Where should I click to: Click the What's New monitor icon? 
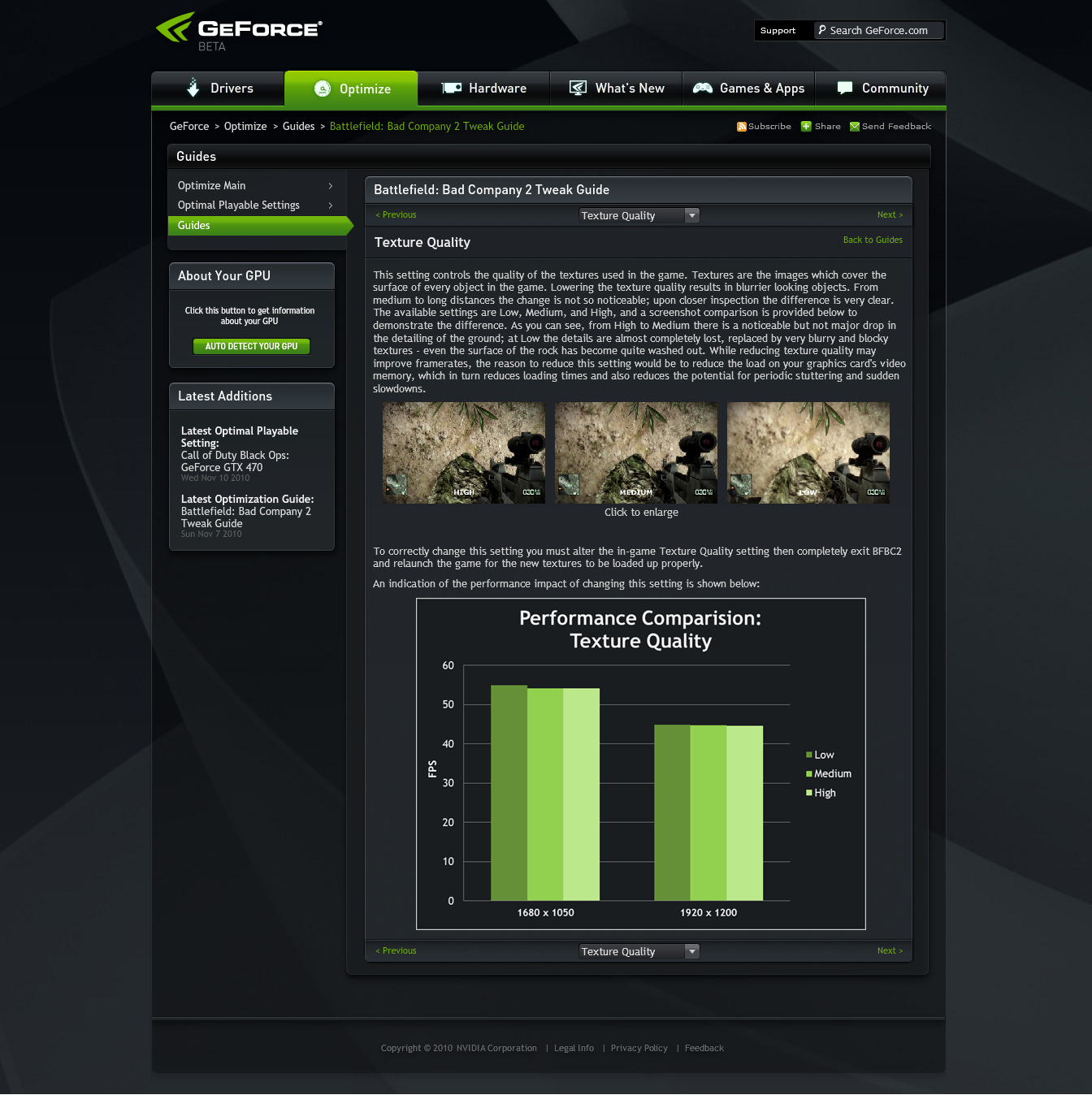pos(578,88)
